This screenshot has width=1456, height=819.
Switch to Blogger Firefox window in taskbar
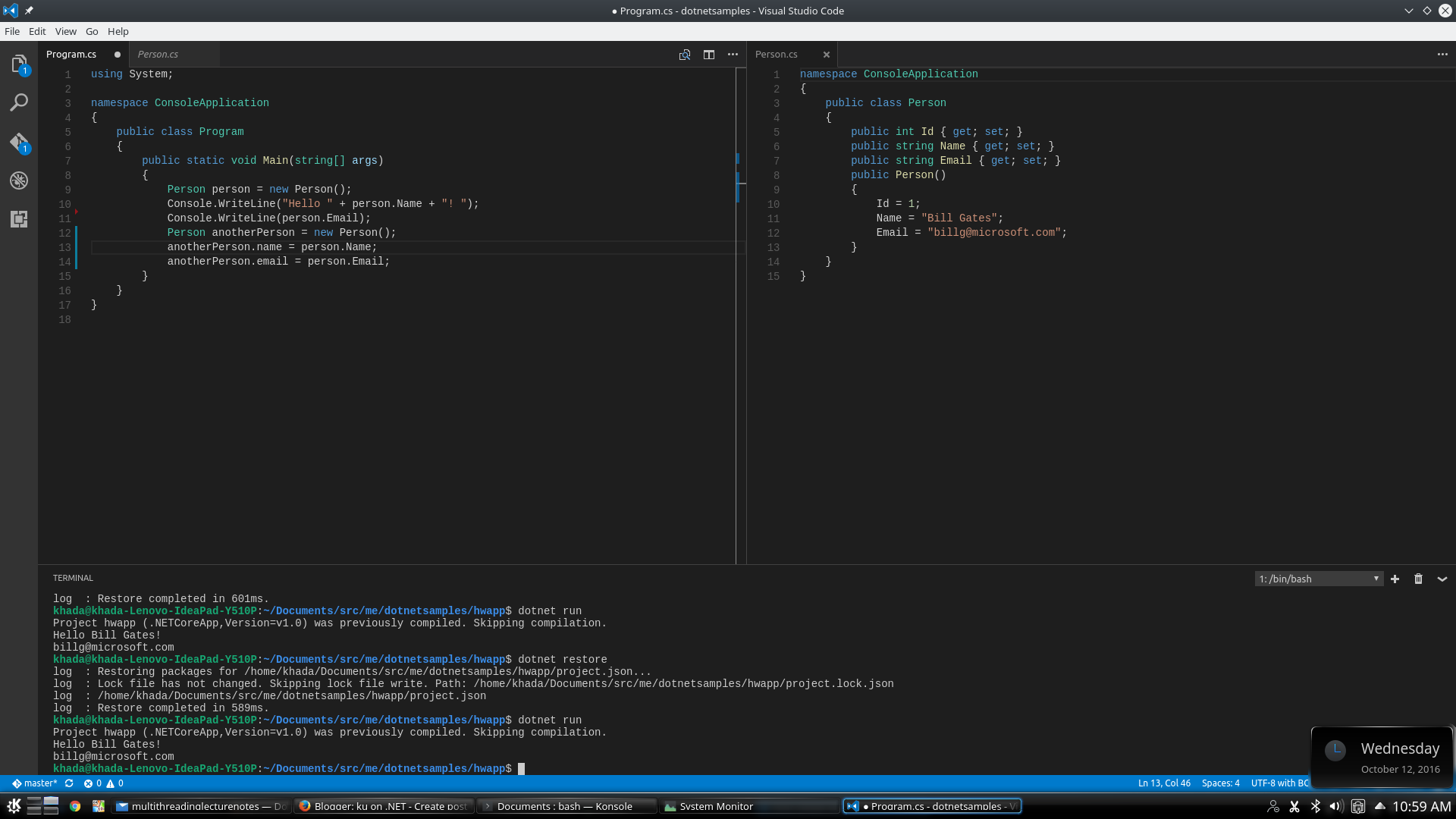(x=384, y=806)
